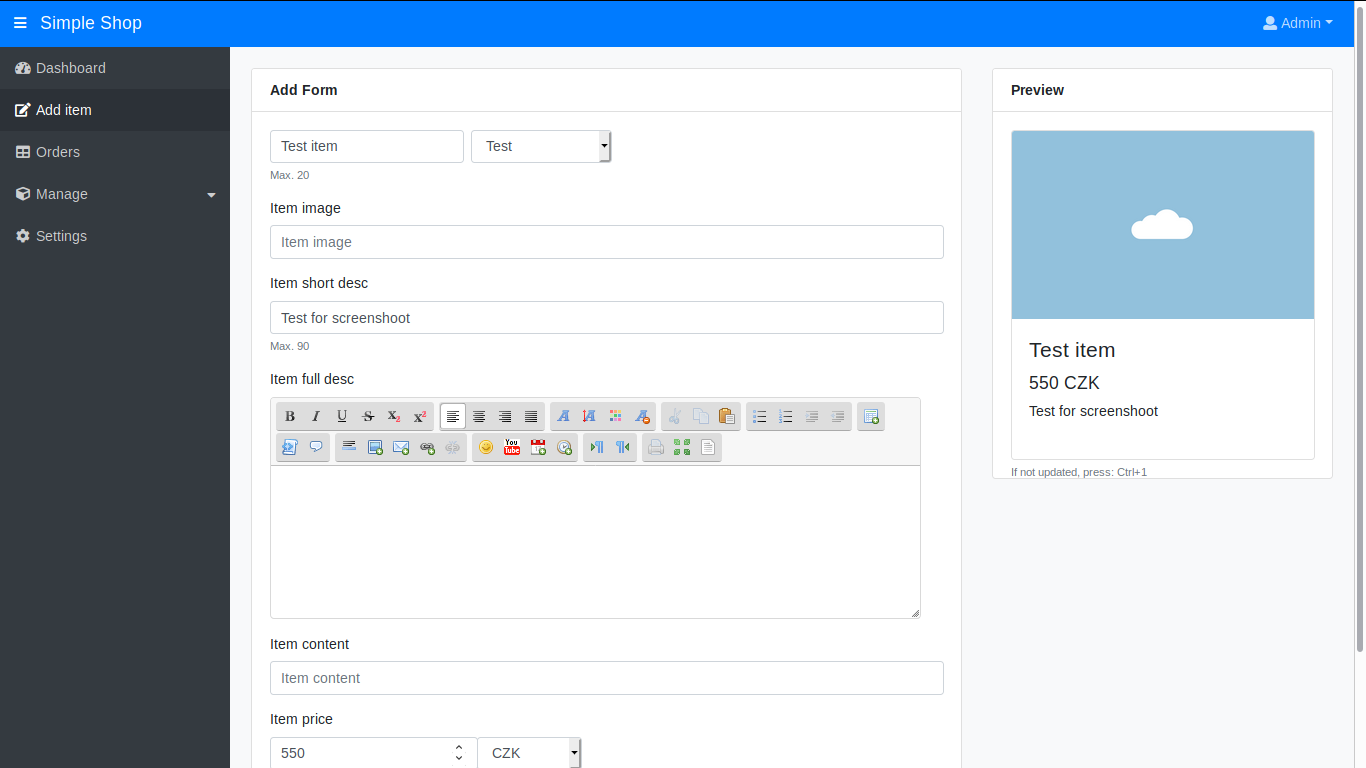Open the CZK currency dropdown
1366x768 pixels.
(529, 753)
